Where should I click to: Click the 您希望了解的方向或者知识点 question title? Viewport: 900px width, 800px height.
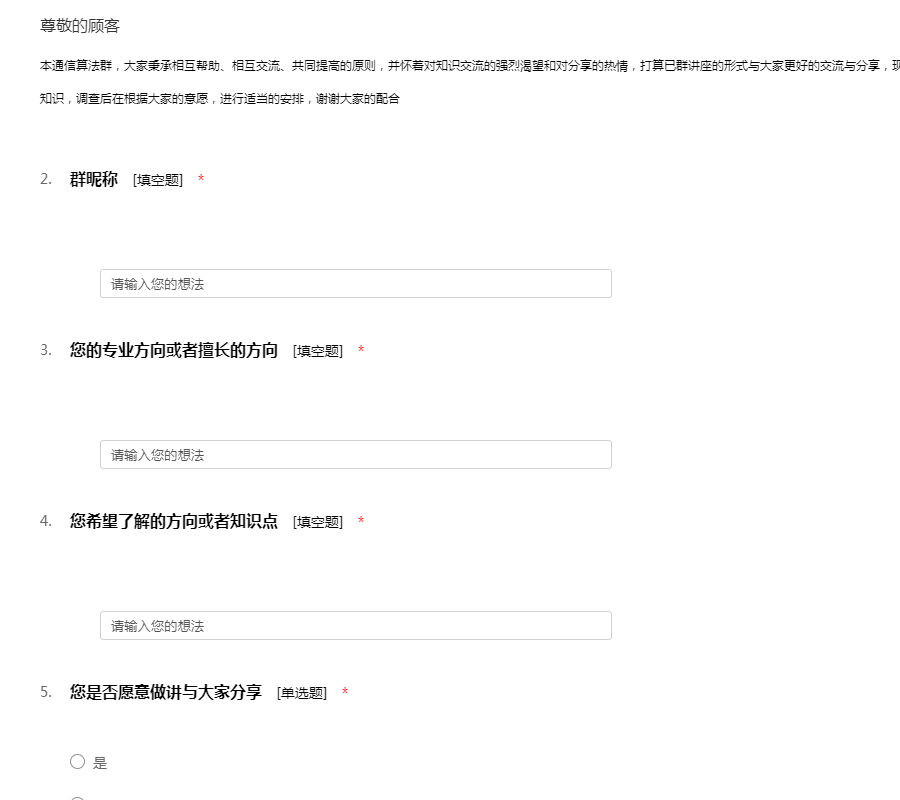(174, 521)
